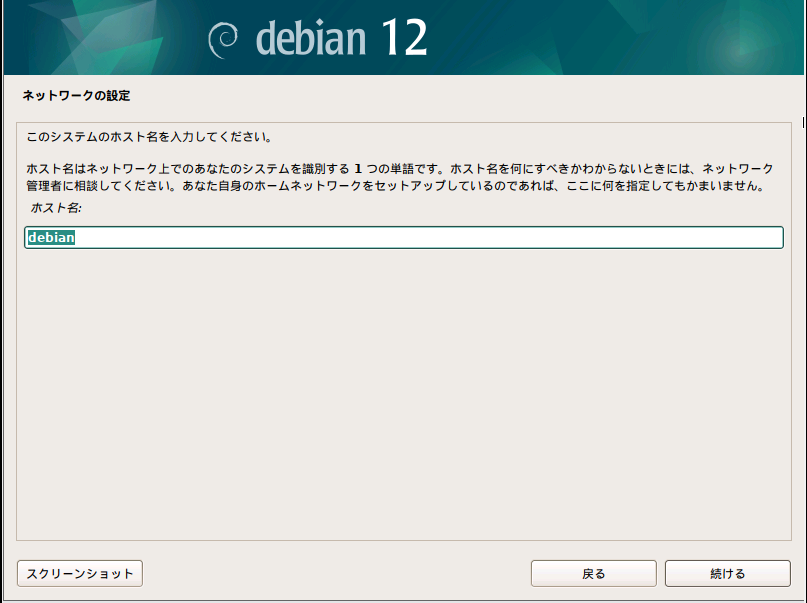Click the 戻る button
Screen dimensions: 807x603
tap(593, 573)
